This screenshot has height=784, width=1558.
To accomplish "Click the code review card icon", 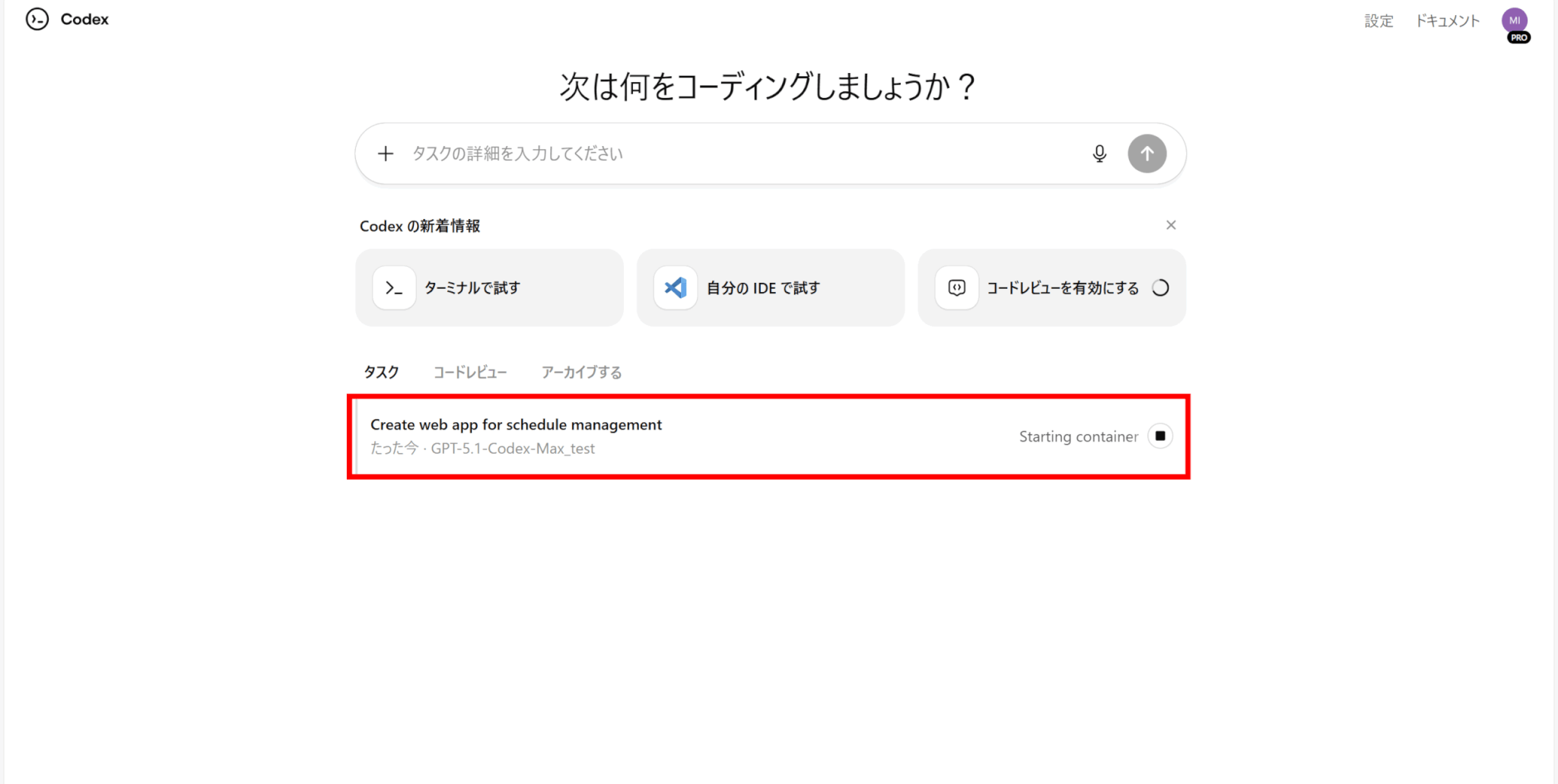I will click(x=956, y=288).
